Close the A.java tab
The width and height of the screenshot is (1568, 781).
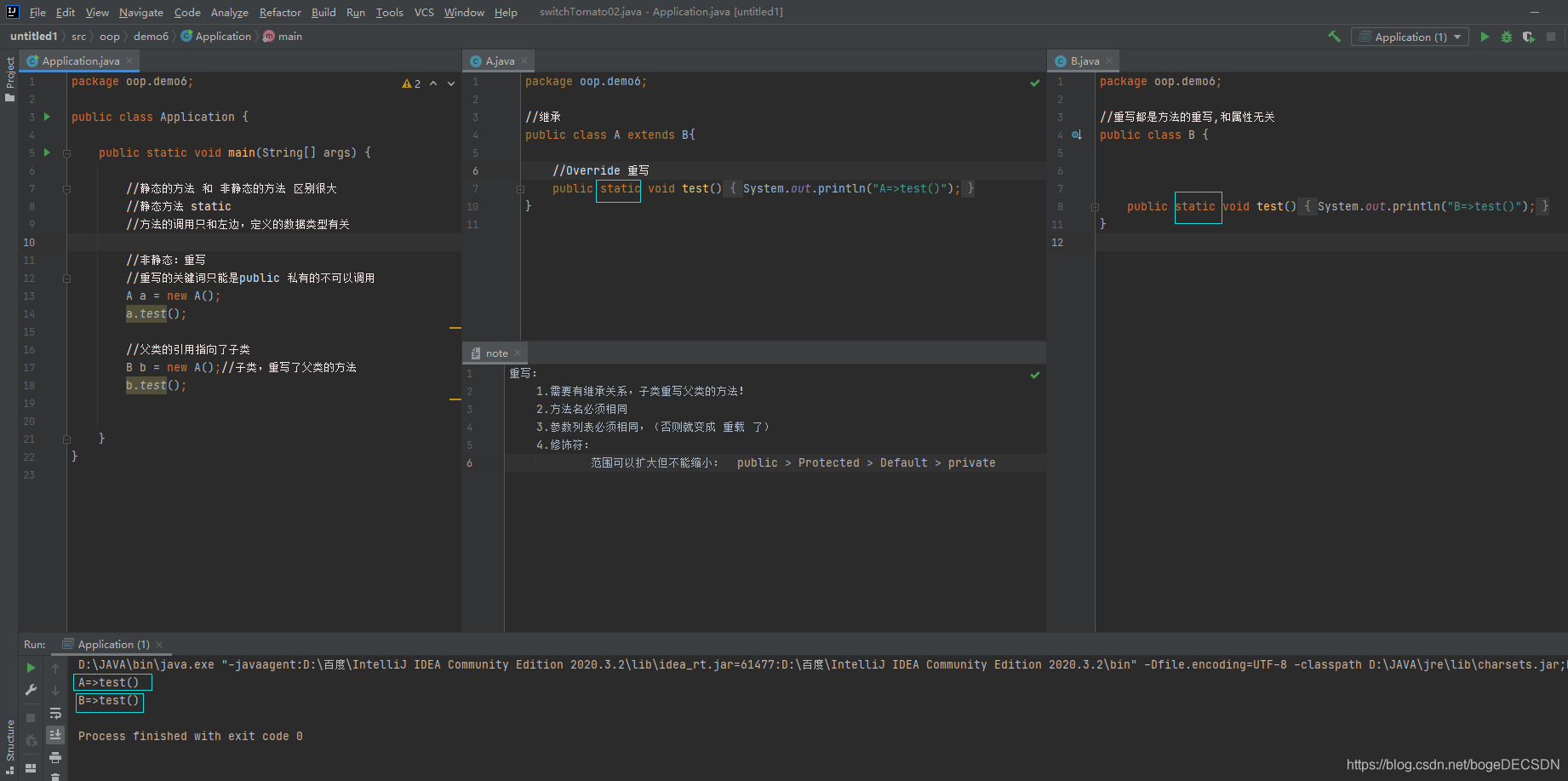pyautogui.click(x=524, y=60)
